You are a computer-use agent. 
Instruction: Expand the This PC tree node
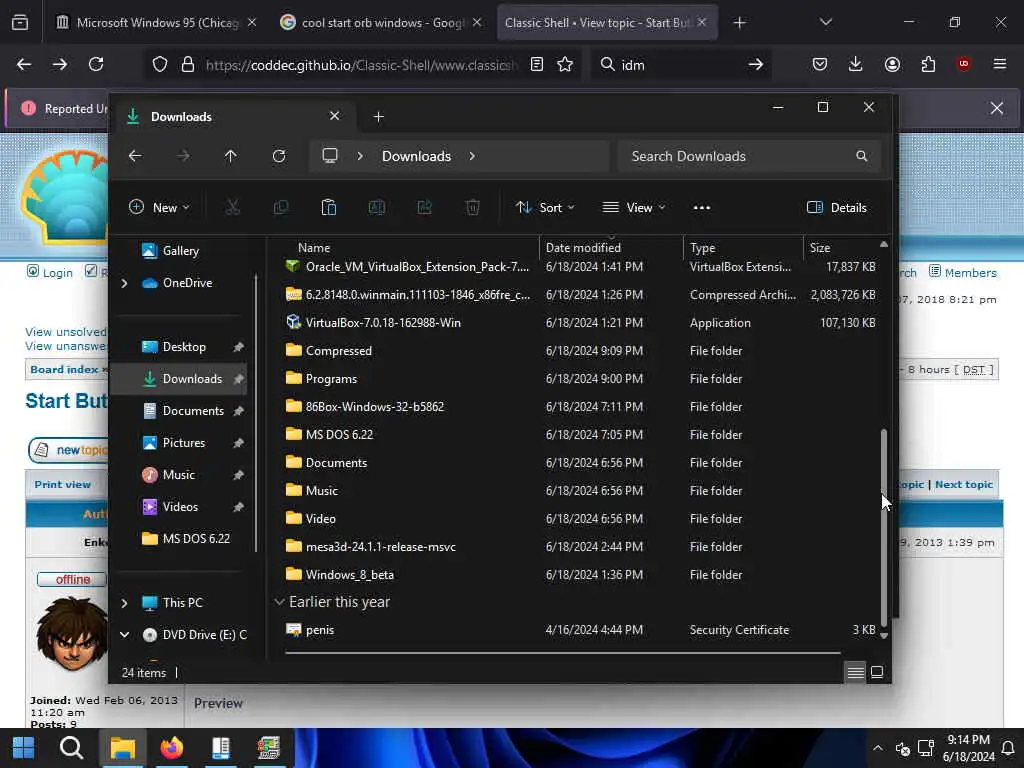[124, 603]
